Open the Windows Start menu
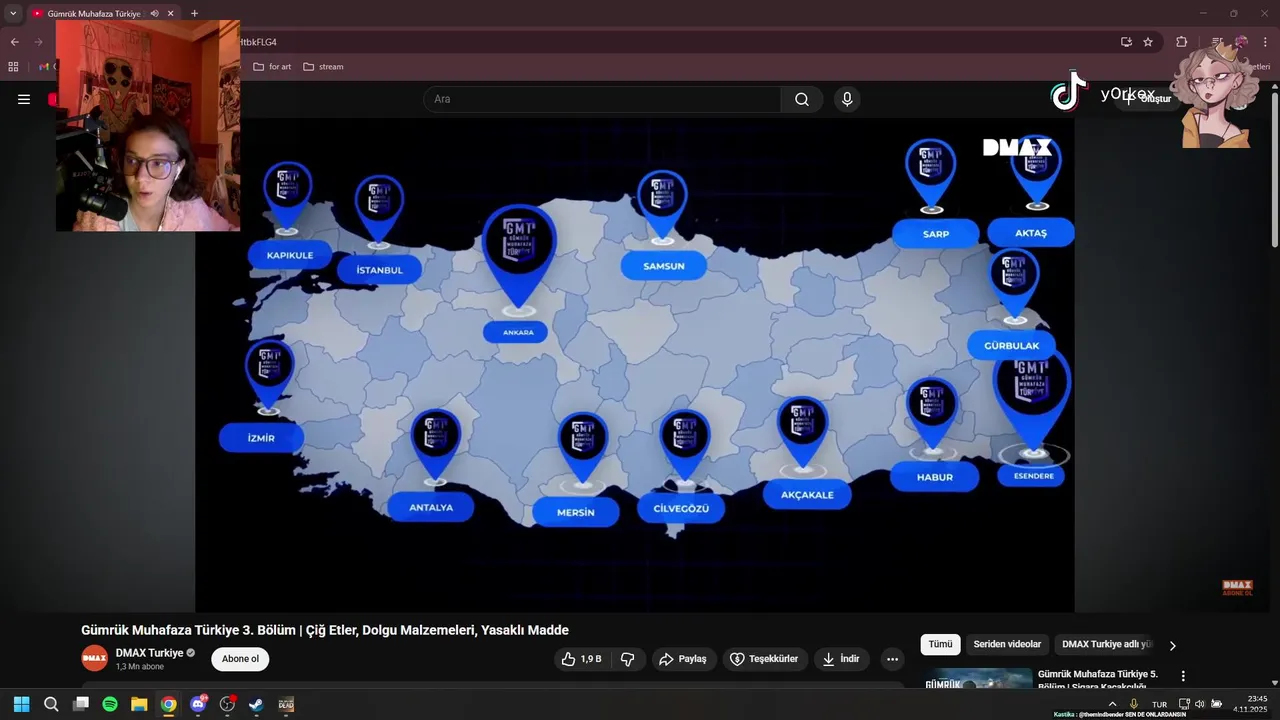The width and height of the screenshot is (1280, 720). (21, 704)
